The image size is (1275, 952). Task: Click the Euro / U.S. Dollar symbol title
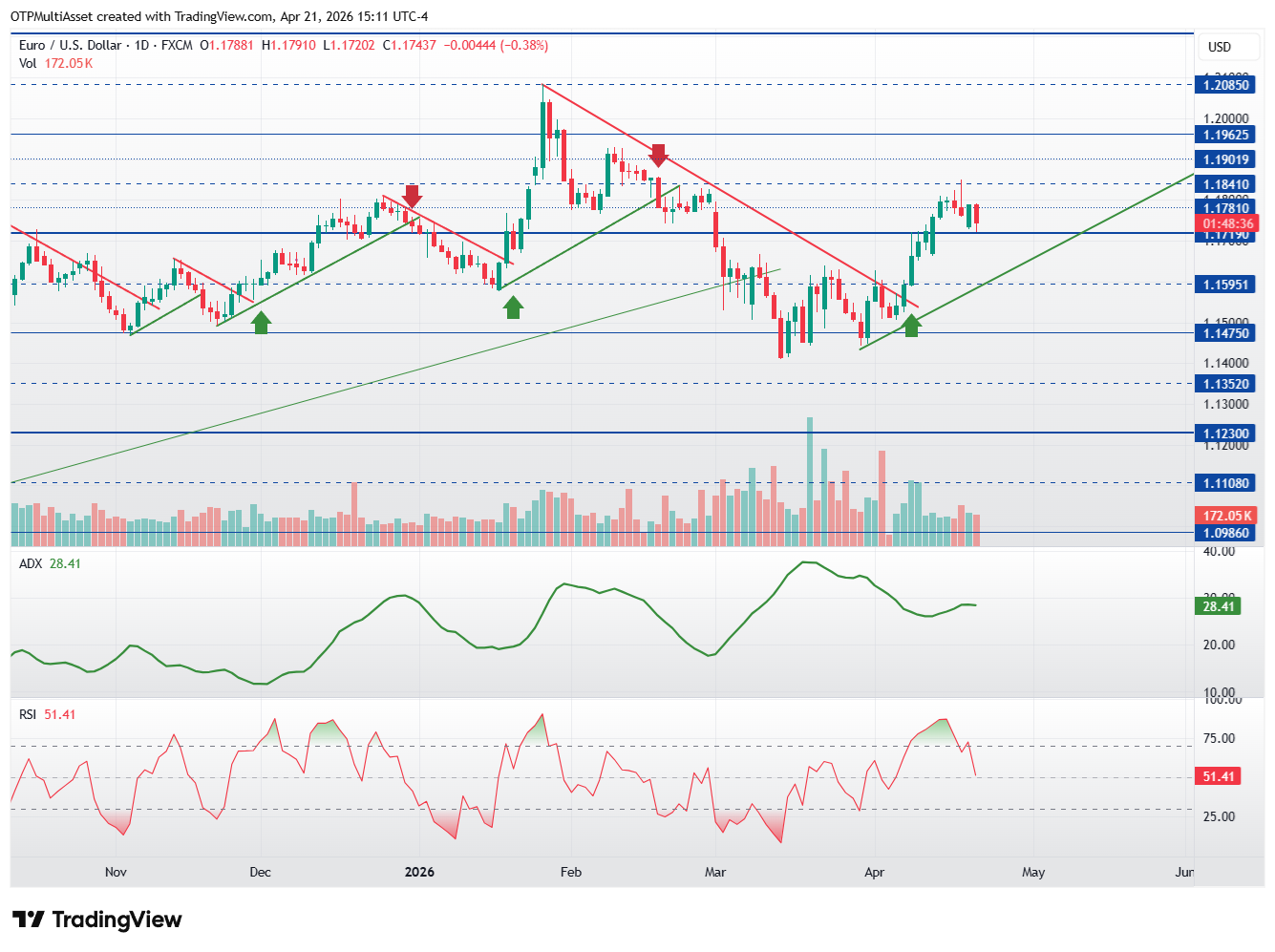[71, 45]
